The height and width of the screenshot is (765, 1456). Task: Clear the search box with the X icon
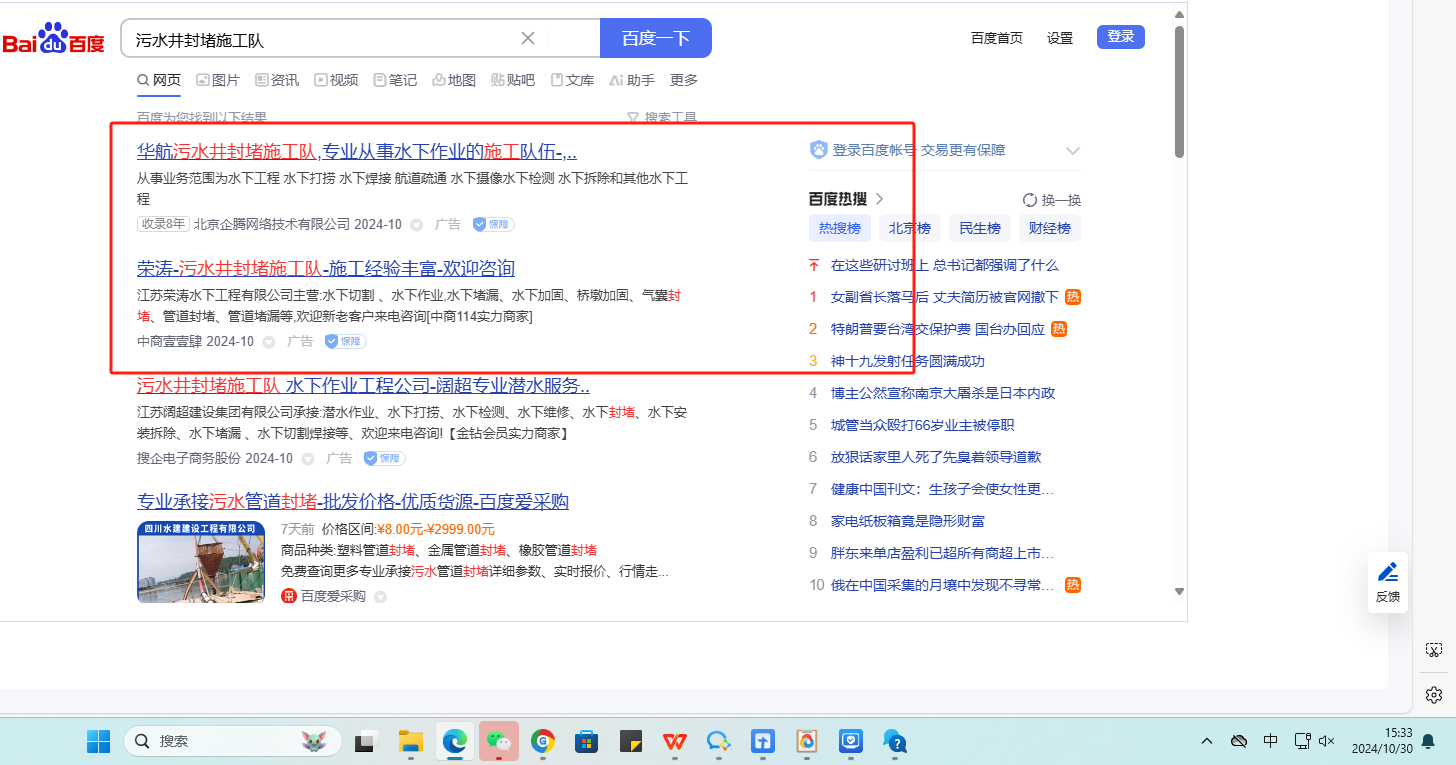click(528, 38)
